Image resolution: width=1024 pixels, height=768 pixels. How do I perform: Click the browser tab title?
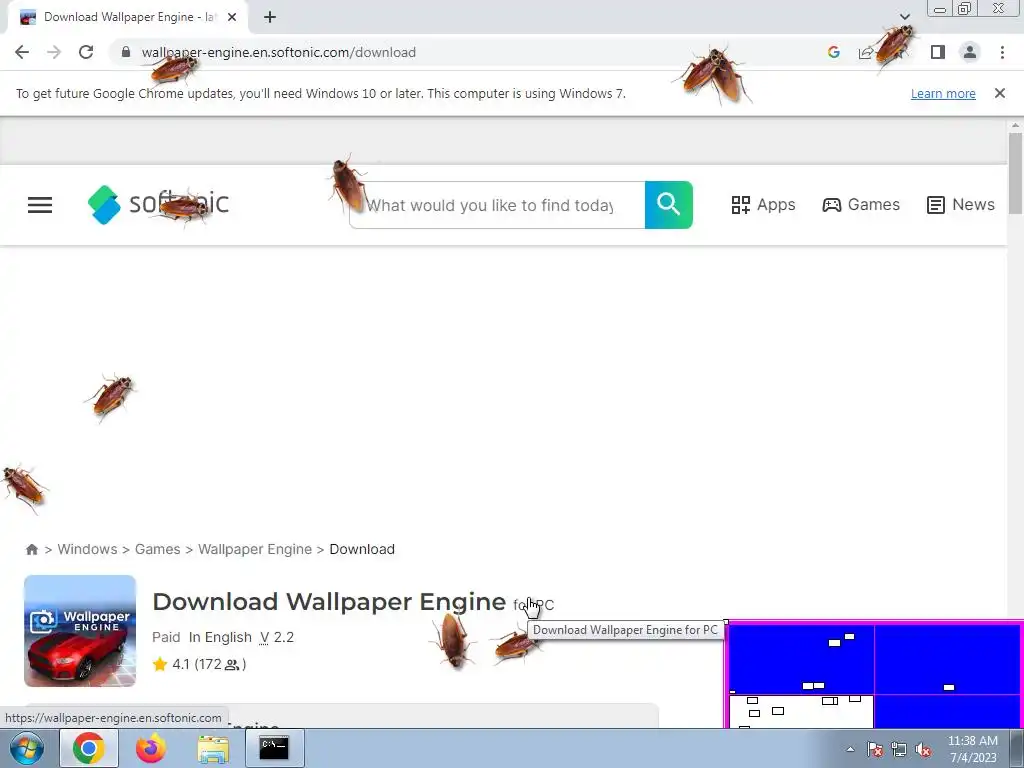[129, 17]
